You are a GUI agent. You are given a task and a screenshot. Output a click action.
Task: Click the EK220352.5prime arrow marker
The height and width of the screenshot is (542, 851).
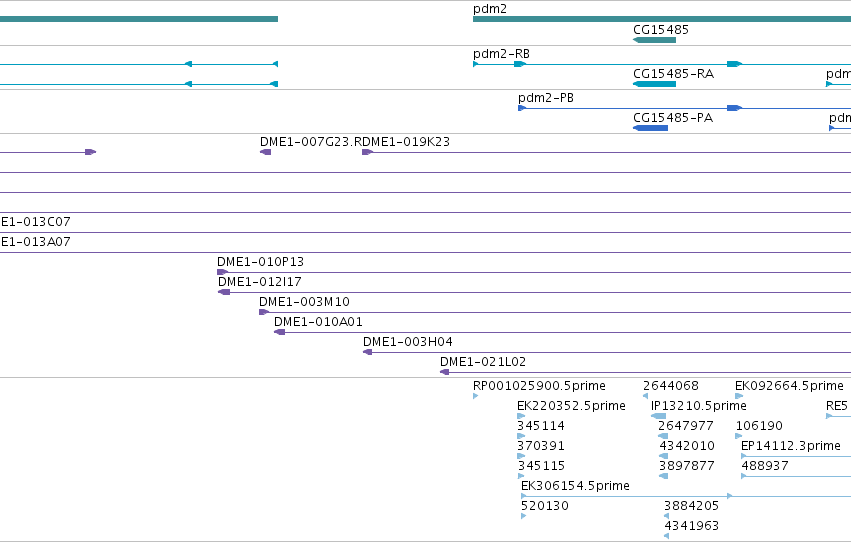521,416
